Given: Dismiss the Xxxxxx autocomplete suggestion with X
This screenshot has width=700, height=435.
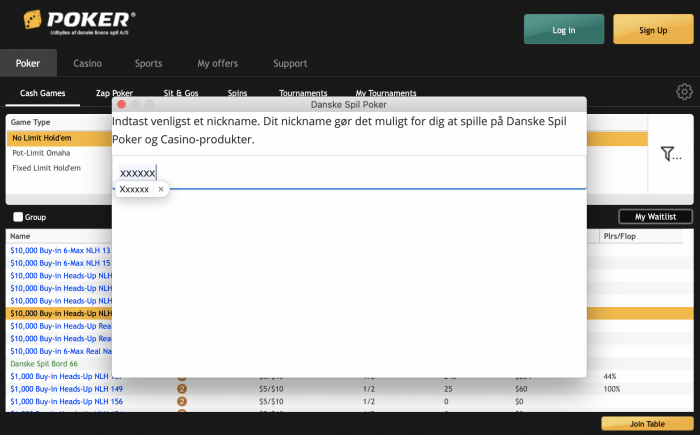Looking at the screenshot, I should click(x=161, y=189).
